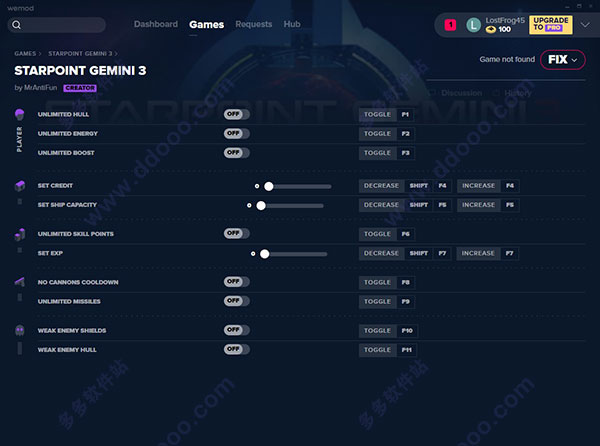Click Increase hotkey for Set Exp
This screenshot has width=600, height=446.
click(478, 253)
